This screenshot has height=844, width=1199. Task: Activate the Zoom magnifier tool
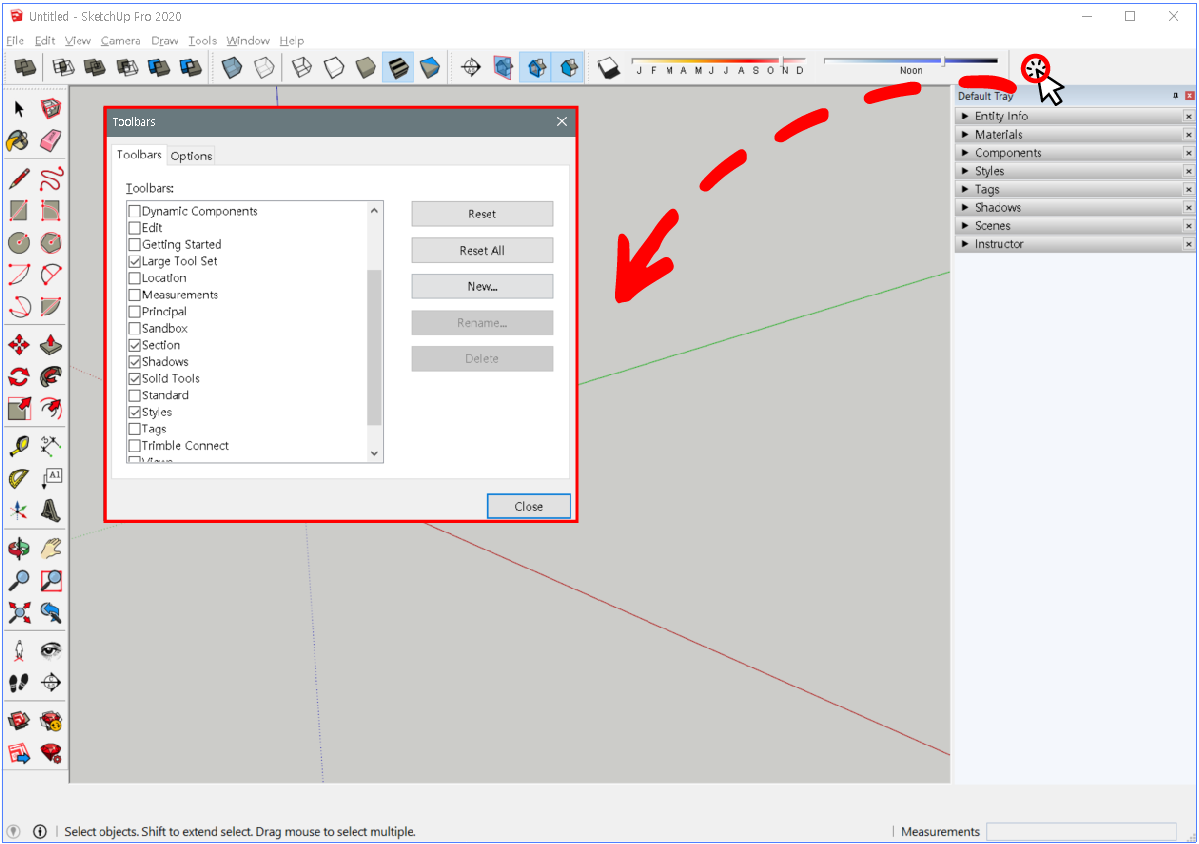pos(19,580)
